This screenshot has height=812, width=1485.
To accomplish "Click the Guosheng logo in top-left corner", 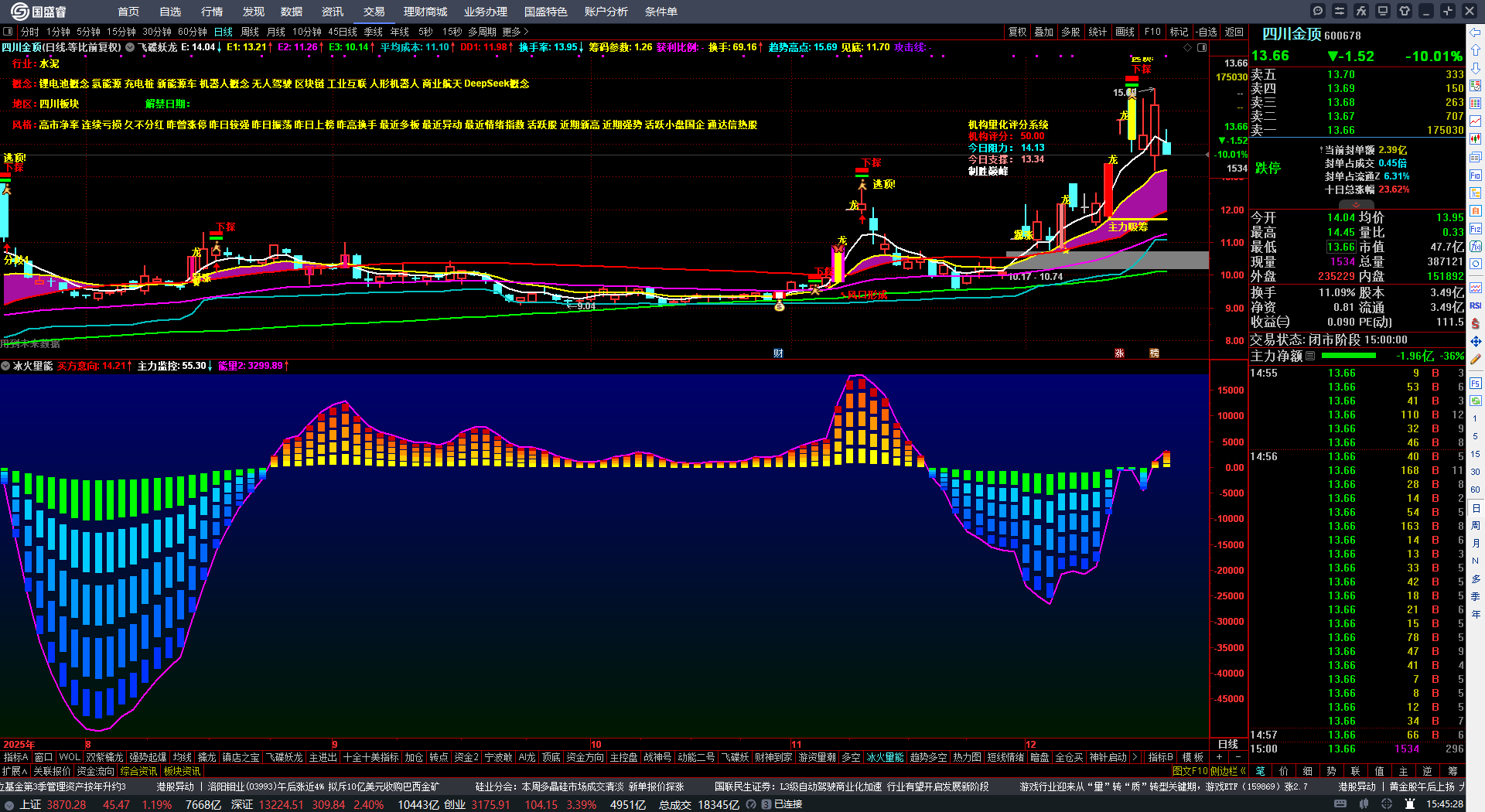I will pos(38,11).
